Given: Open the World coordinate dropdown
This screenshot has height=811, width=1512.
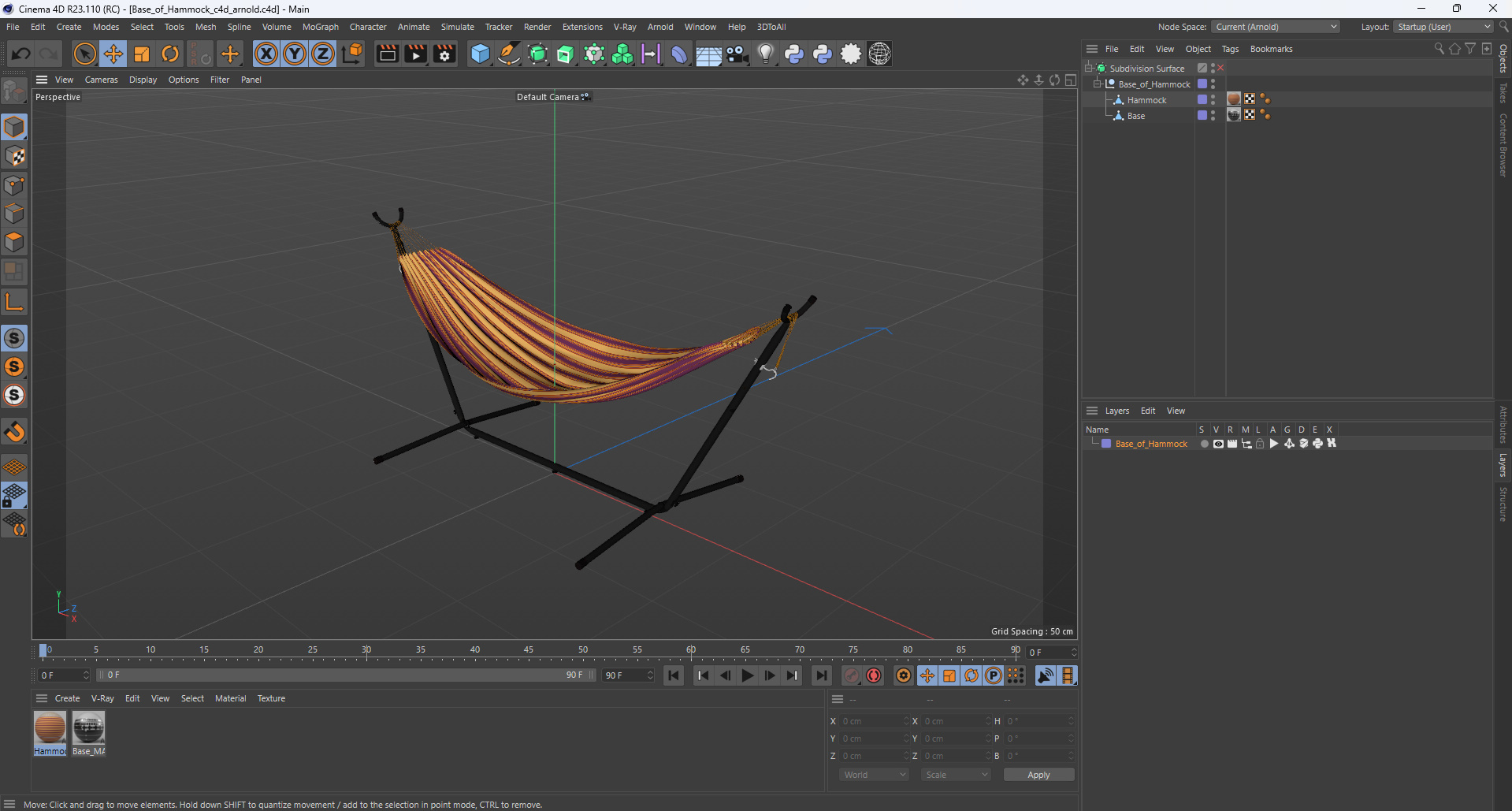Looking at the screenshot, I should (874, 775).
